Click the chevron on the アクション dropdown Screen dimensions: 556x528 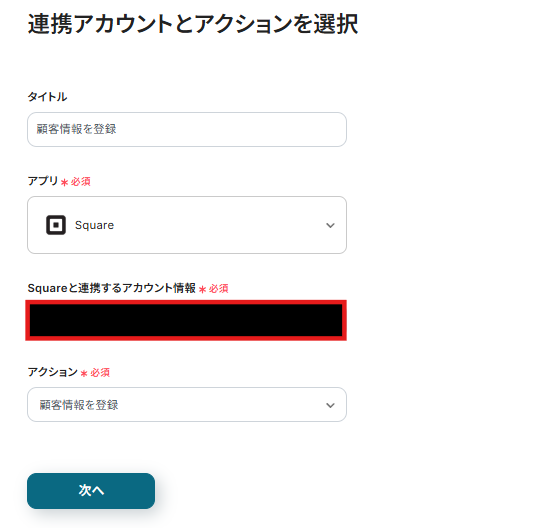coord(330,405)
